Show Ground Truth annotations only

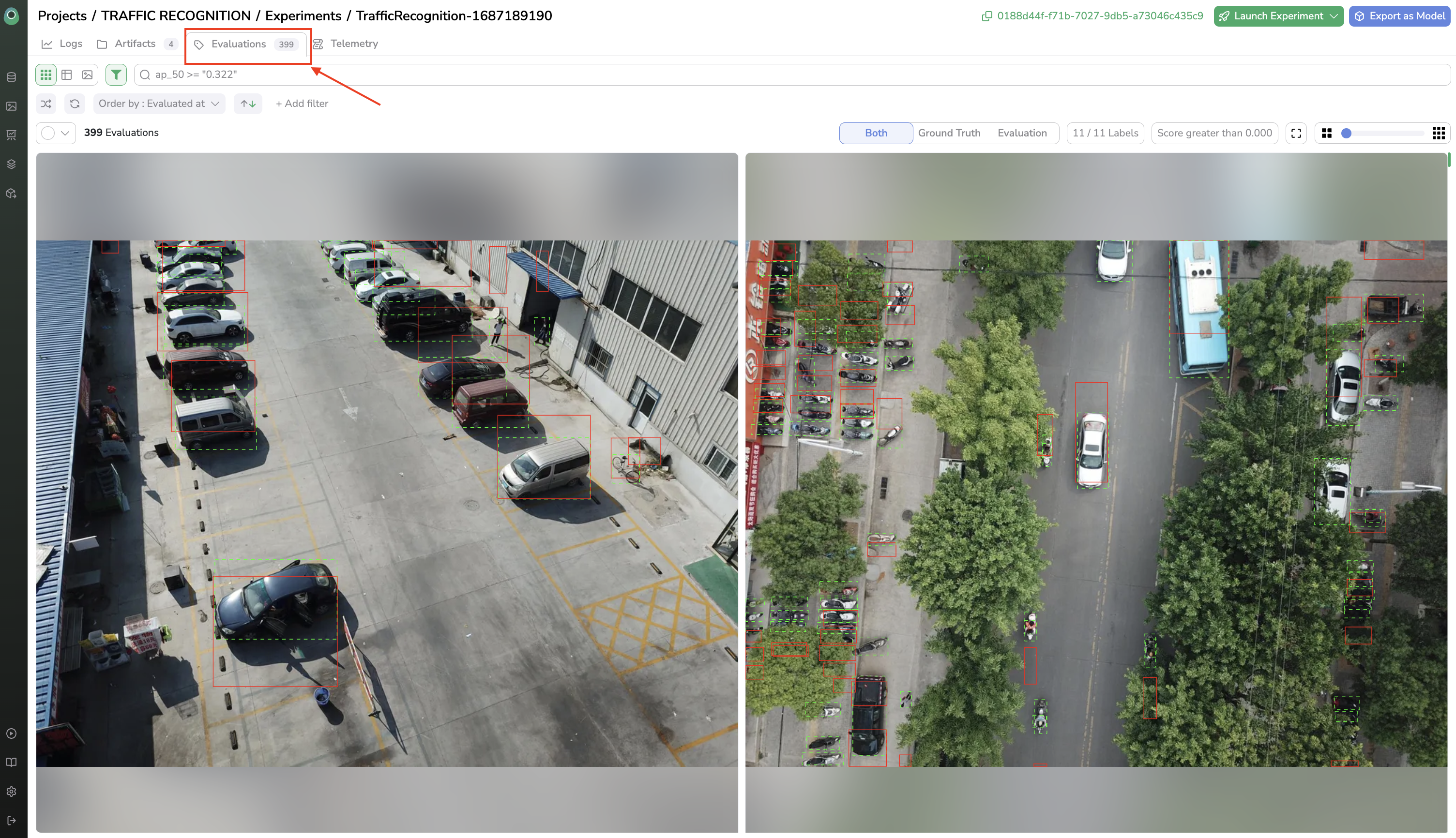pos(949,133)
